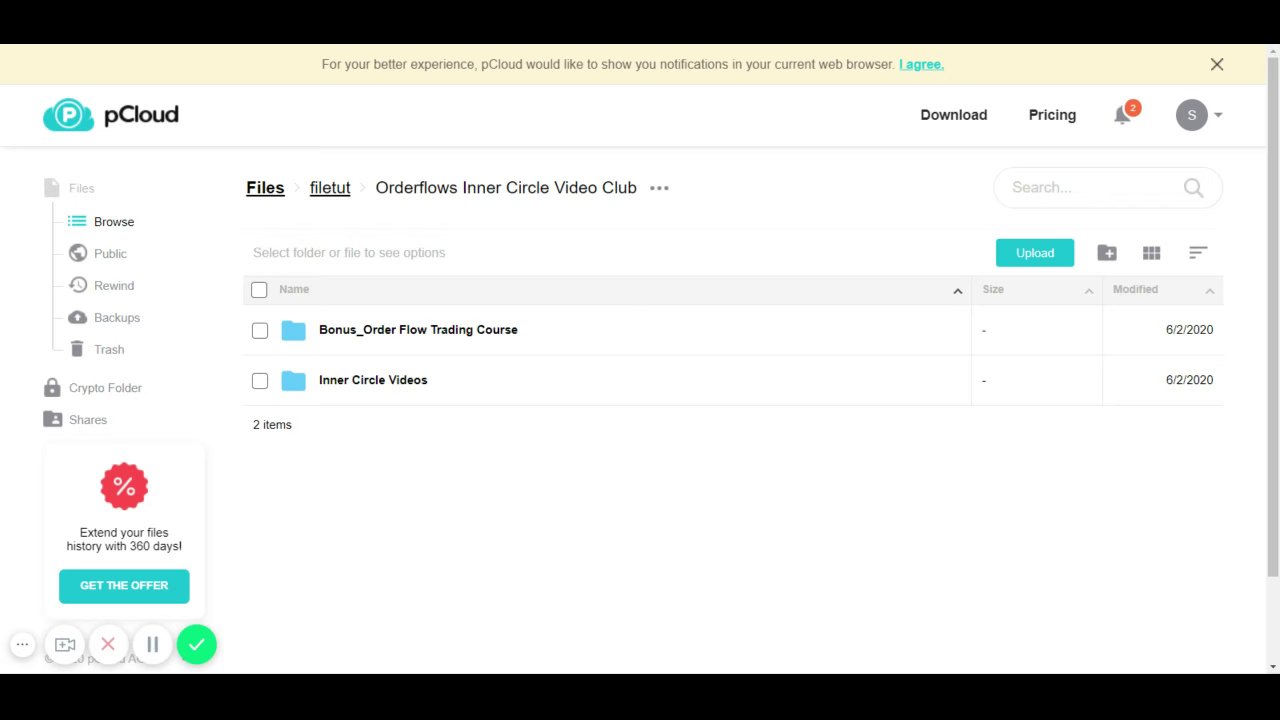Open Public in sidebar

tap(98, 254)
